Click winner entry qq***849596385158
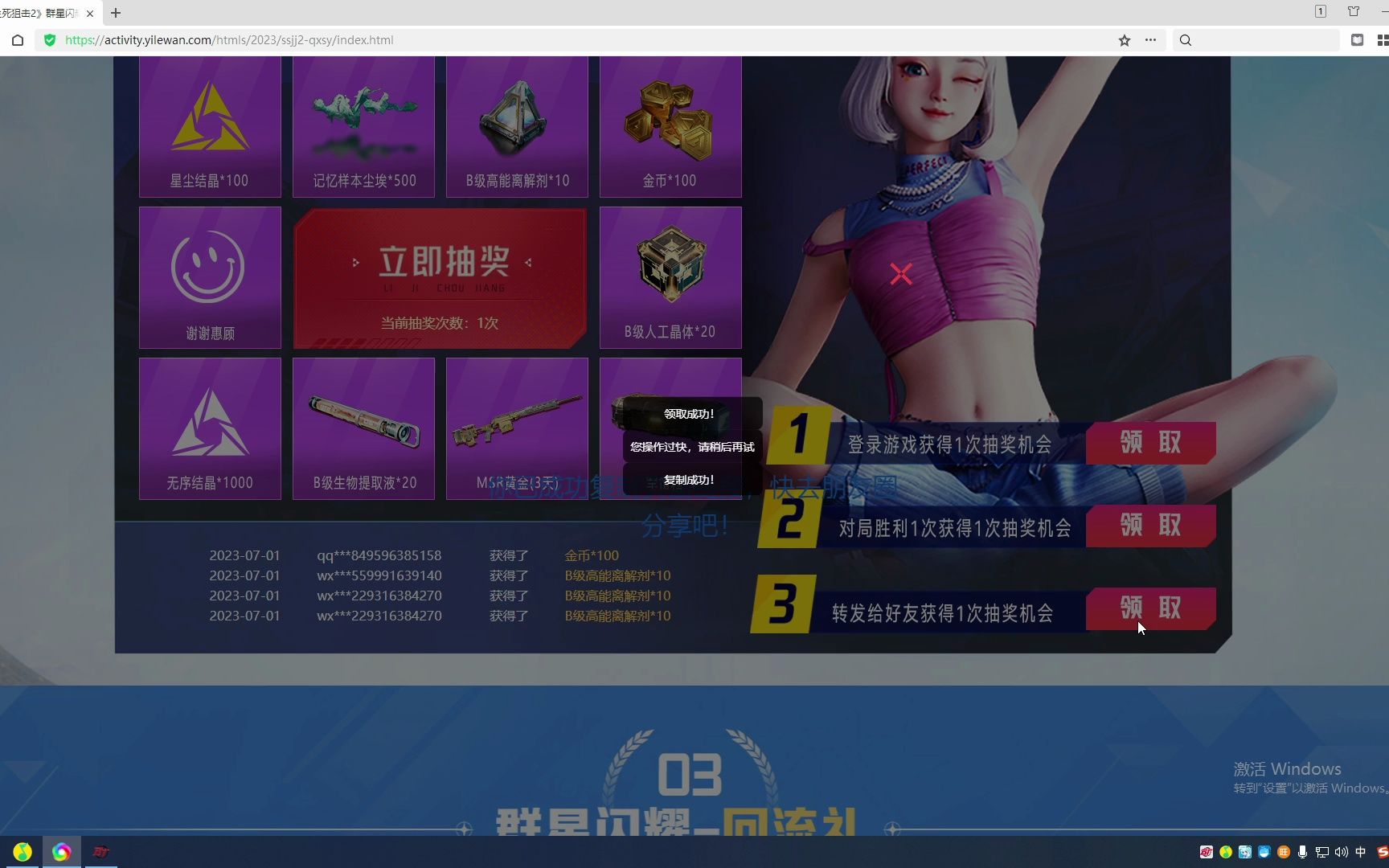The image size is (1389, 868). click(x=379, y=555)
